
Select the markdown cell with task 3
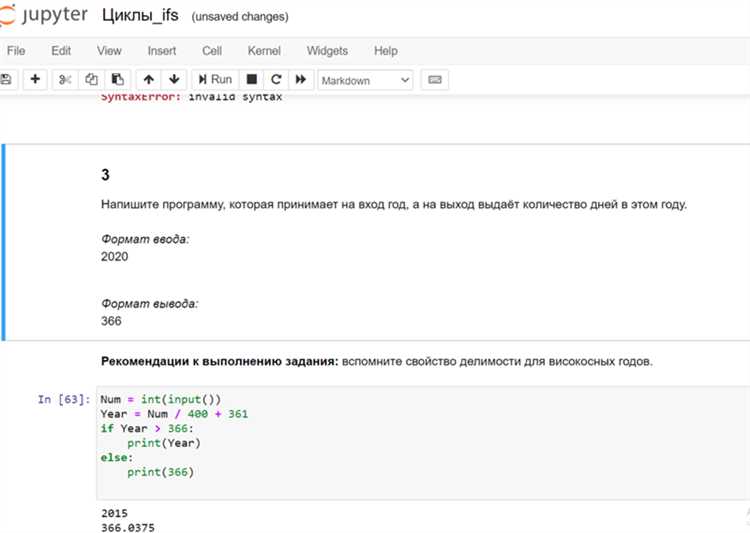[x=400, y=240]
